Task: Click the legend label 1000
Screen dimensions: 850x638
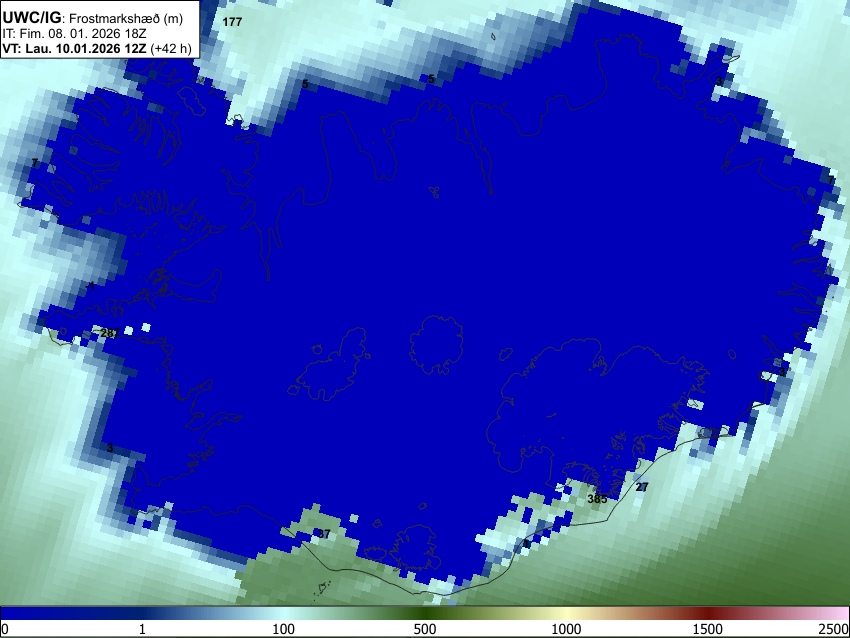Action: [x=566, y=629]
